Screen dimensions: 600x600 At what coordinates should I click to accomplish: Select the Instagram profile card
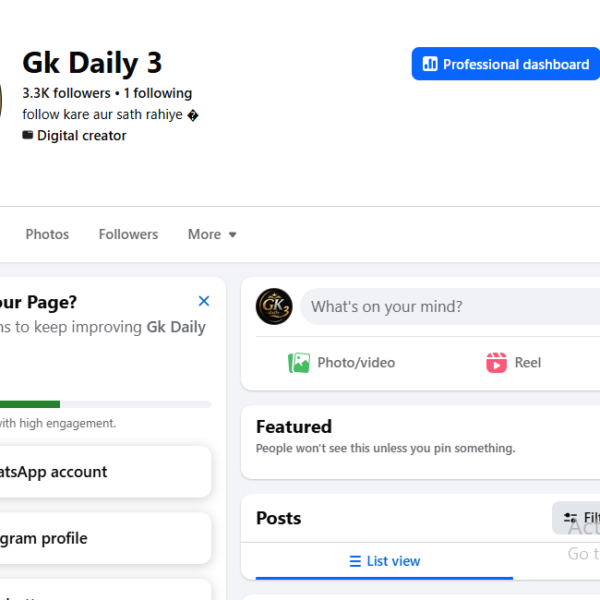pyautogui.click(x=106, y=538)
